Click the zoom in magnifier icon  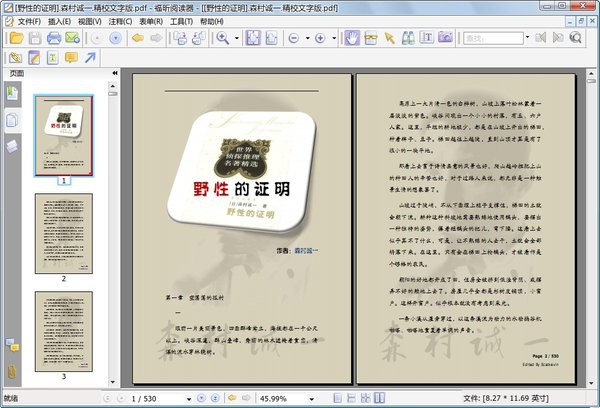pyautogui.click(x=222, y=38)
